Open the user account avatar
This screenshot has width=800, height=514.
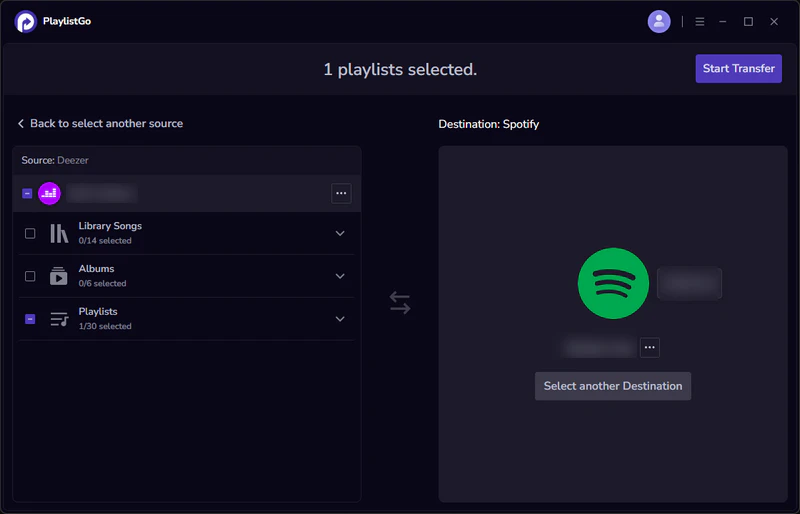(659, 21)
